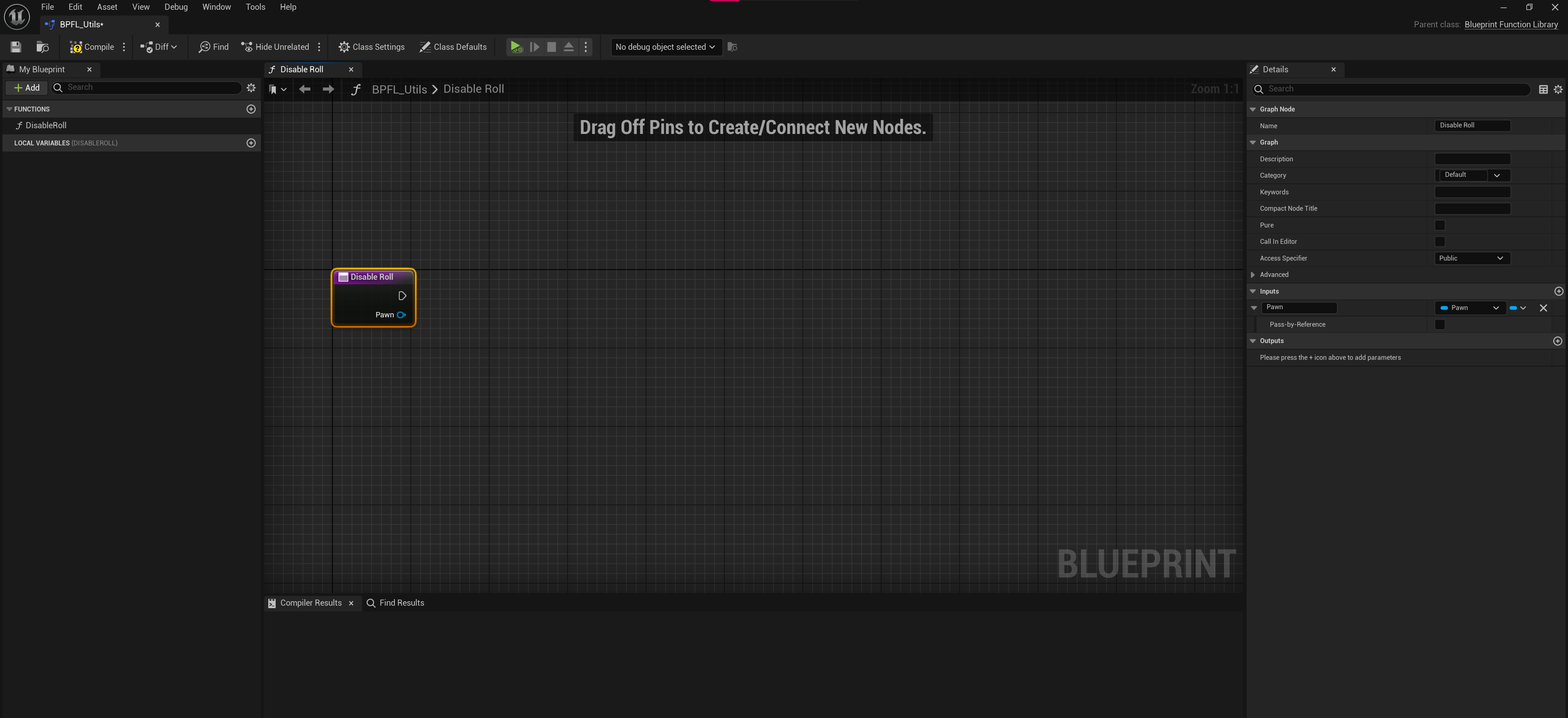Toggle Hide Unrelated nodes
Screen dimensions: 1568x718
click(x=275, y=47)
